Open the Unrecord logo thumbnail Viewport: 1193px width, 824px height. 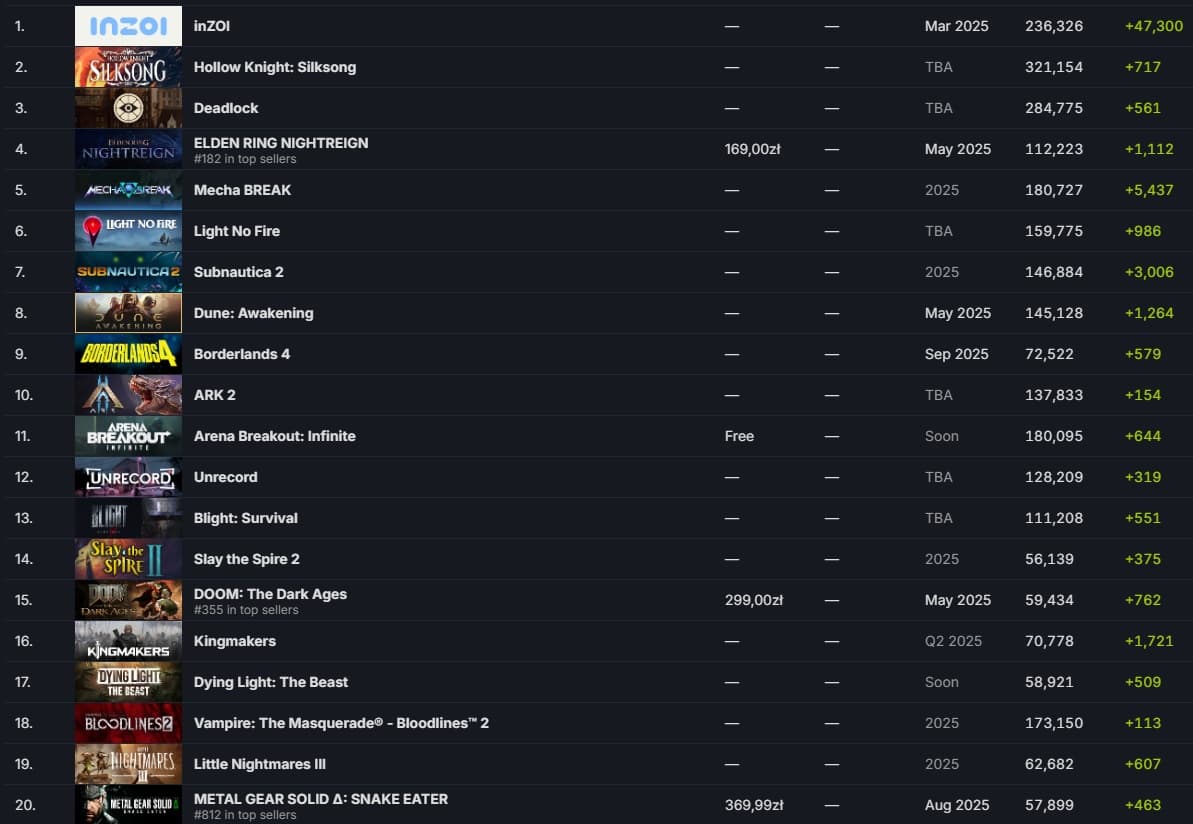point(128,477)
